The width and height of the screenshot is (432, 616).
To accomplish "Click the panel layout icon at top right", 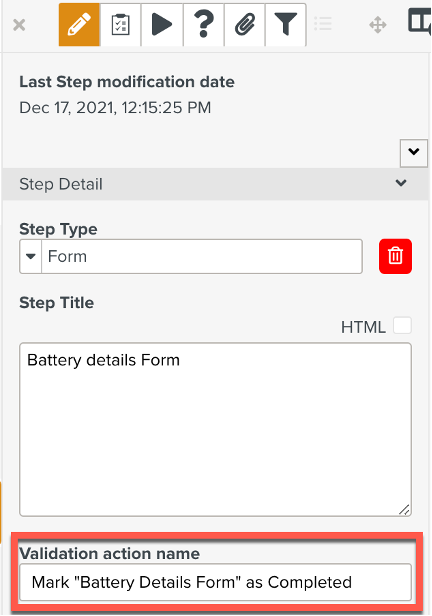I will 419,22.
